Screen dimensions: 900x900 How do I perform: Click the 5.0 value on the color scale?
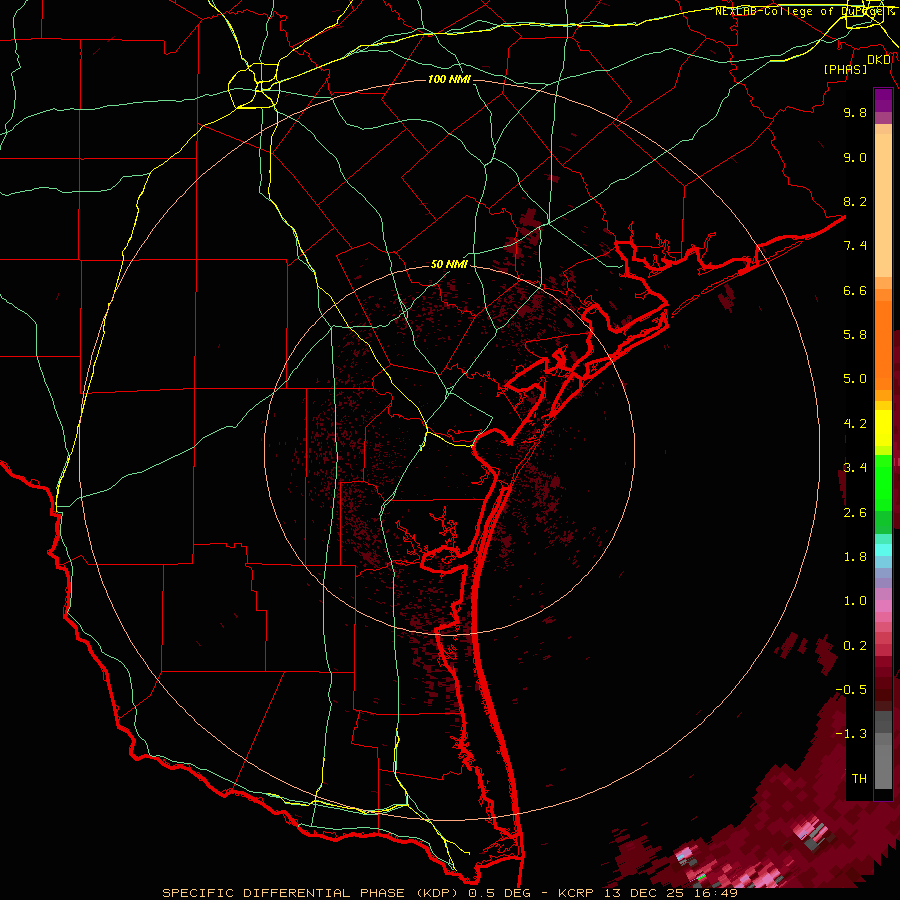855,379
